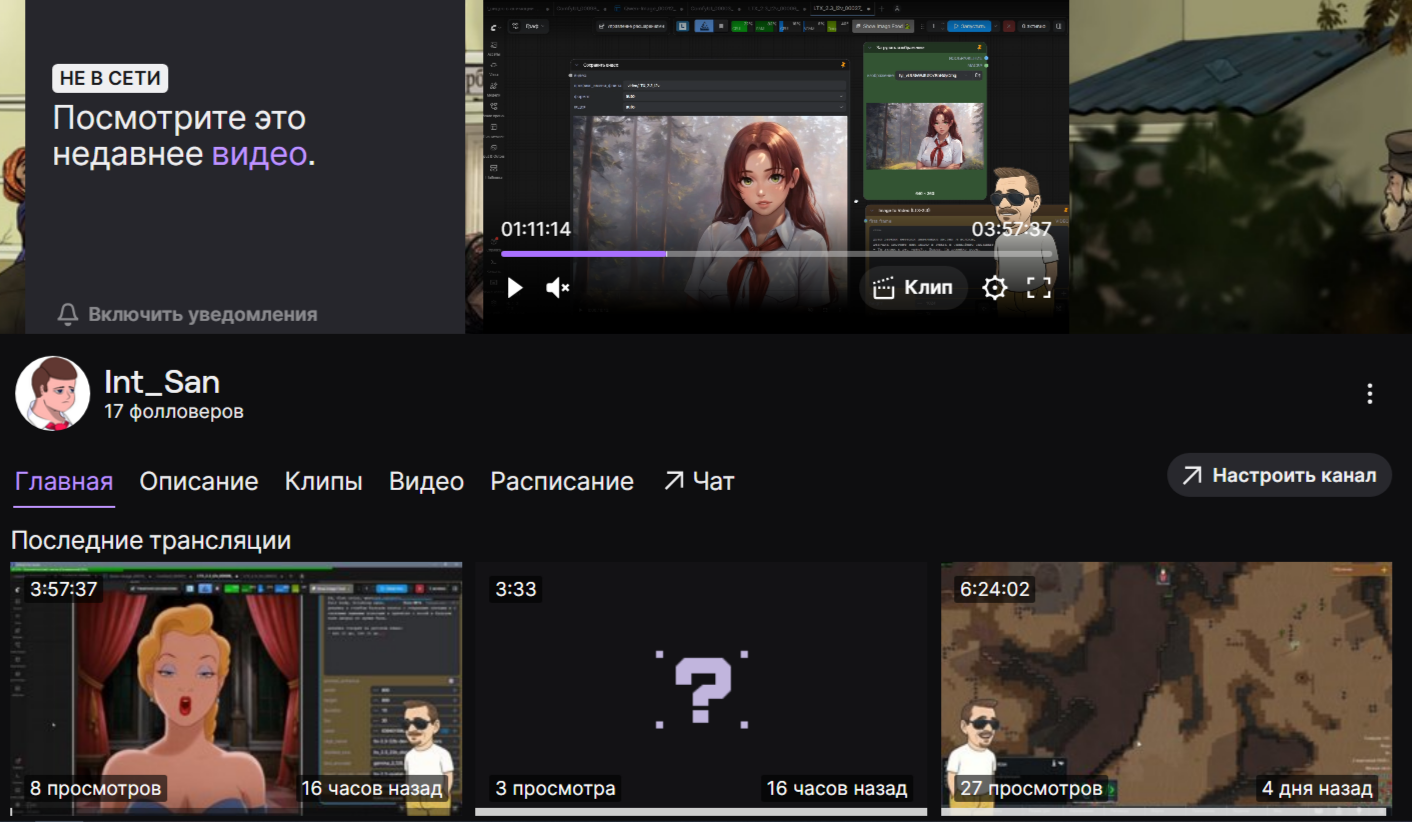Open the Клипы tab

(x=324, y=481)
